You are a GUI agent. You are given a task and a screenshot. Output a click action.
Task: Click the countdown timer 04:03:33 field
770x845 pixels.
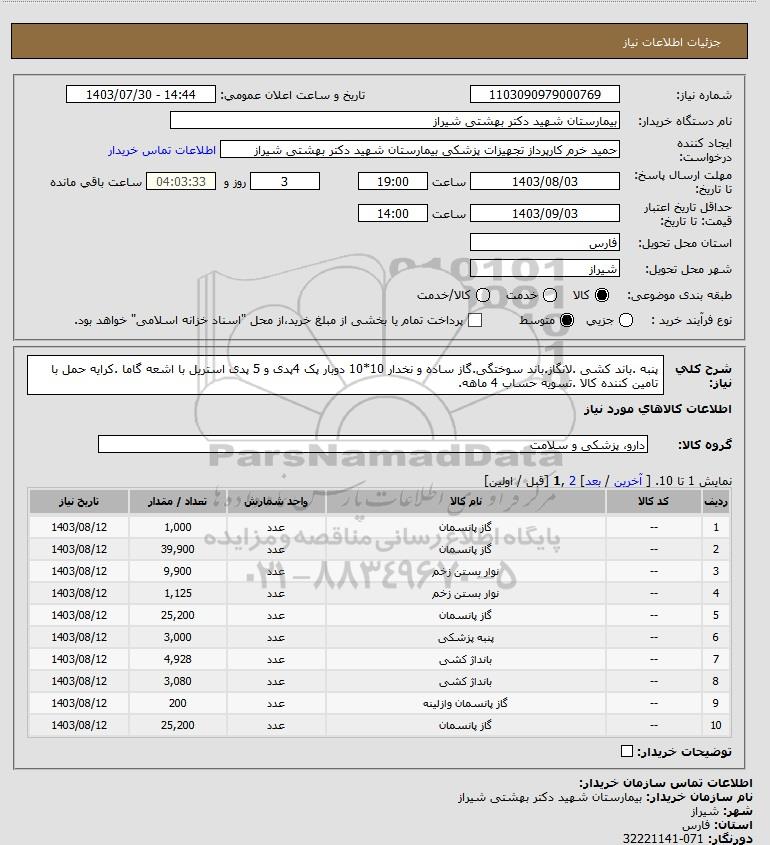tap(181, 181)
